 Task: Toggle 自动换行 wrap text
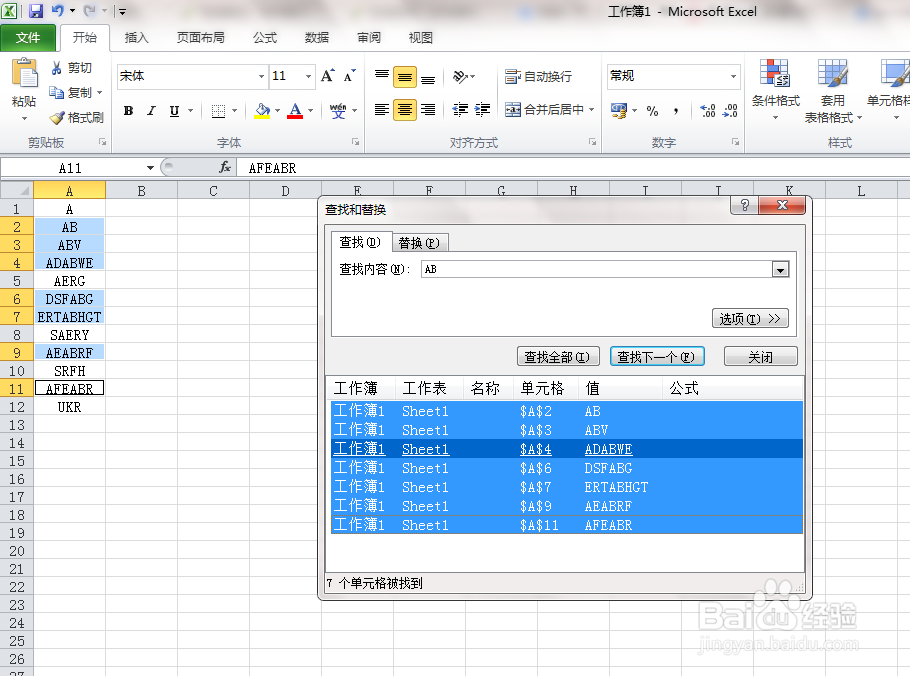pyautogui.click(x=538, y=76)
